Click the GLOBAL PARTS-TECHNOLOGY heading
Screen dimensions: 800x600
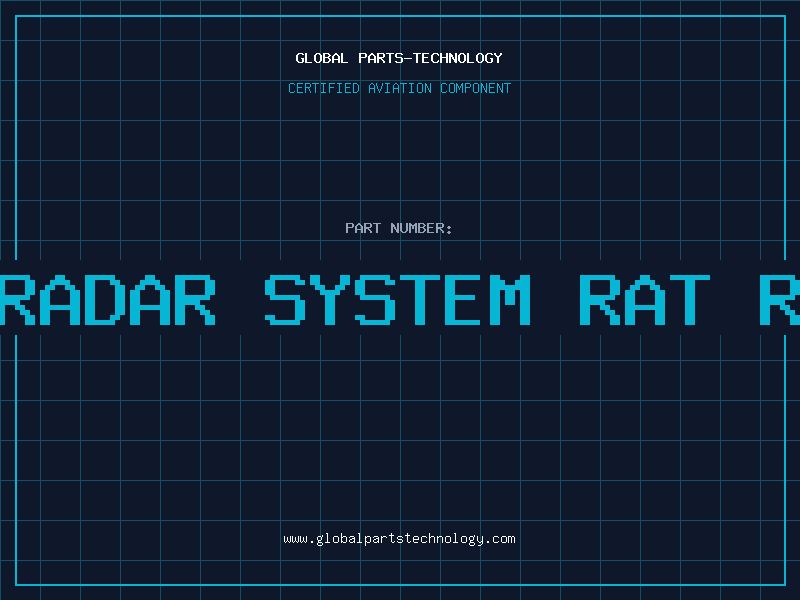(399, 58)
